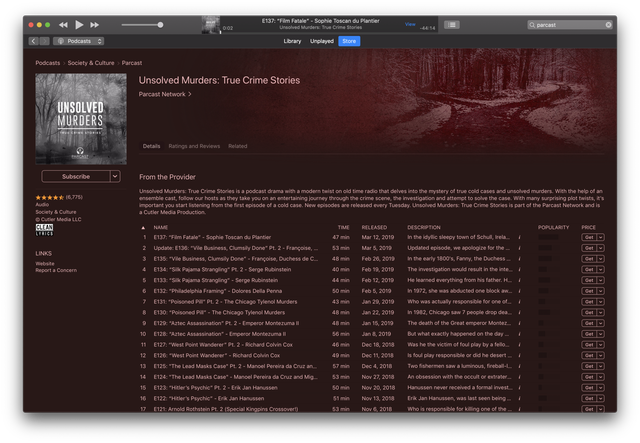Click in the parcast search field
Viewport: 640px width, 443px height.
pyautogui.click(x=570, y=24)
